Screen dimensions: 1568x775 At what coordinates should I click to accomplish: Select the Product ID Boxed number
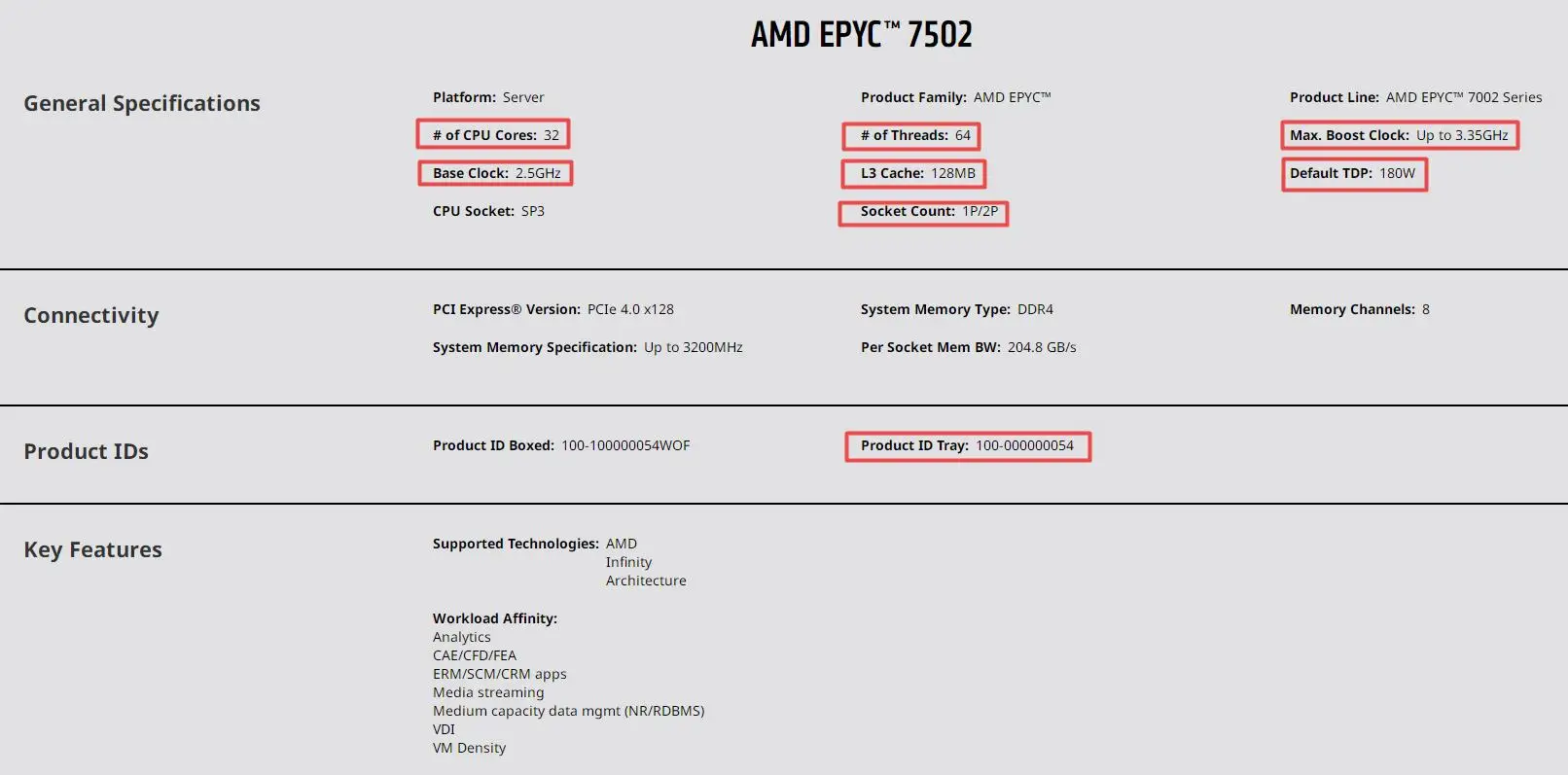point(624,445)
